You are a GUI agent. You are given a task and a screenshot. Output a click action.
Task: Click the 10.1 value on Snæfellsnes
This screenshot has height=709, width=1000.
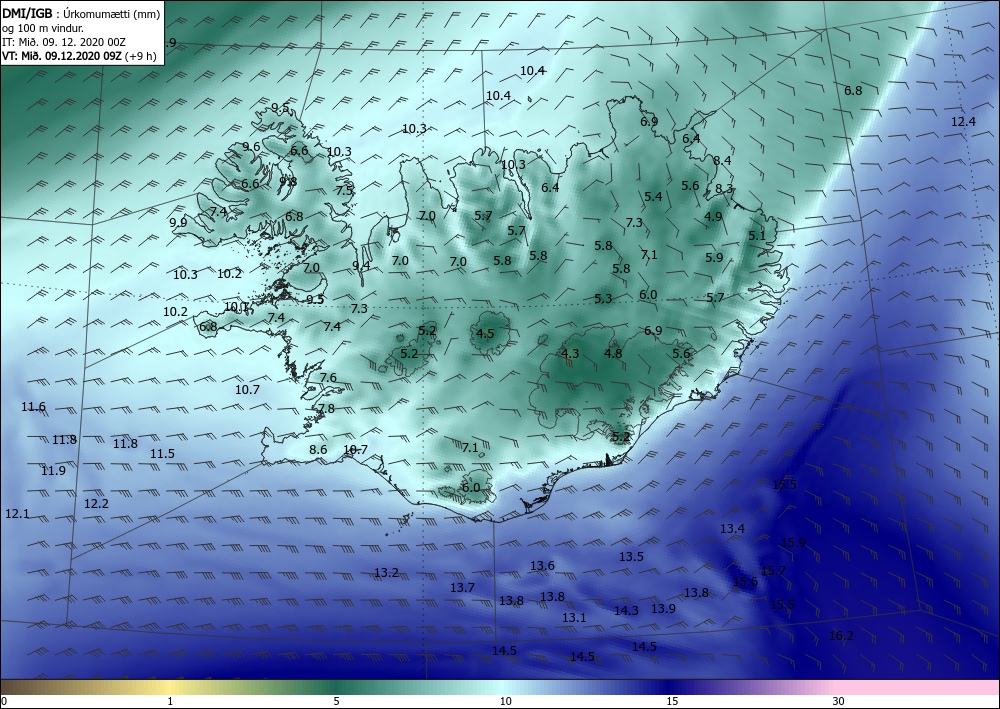(x=236, y=307)
